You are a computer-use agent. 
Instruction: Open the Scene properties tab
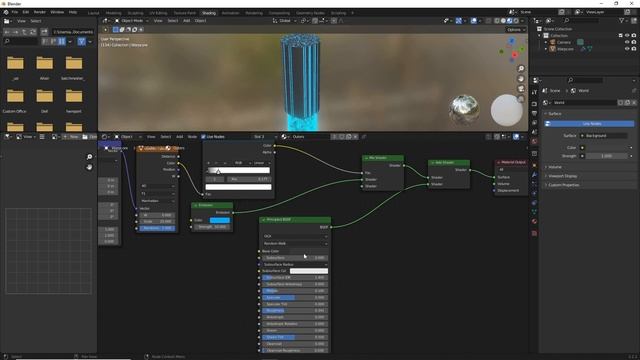(x=534, y=132)
